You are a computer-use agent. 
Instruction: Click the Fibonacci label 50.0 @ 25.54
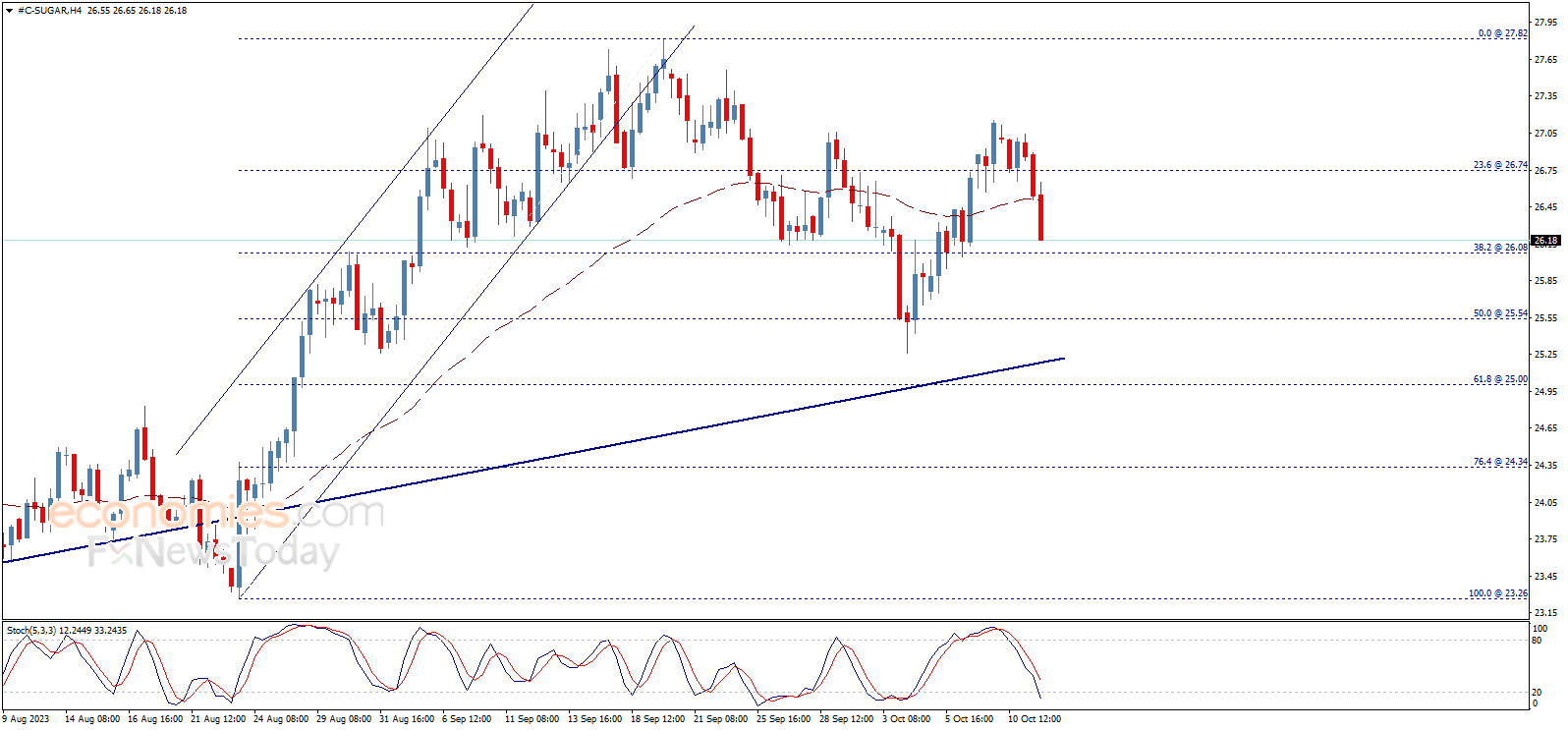click(x=1500, y=313)
